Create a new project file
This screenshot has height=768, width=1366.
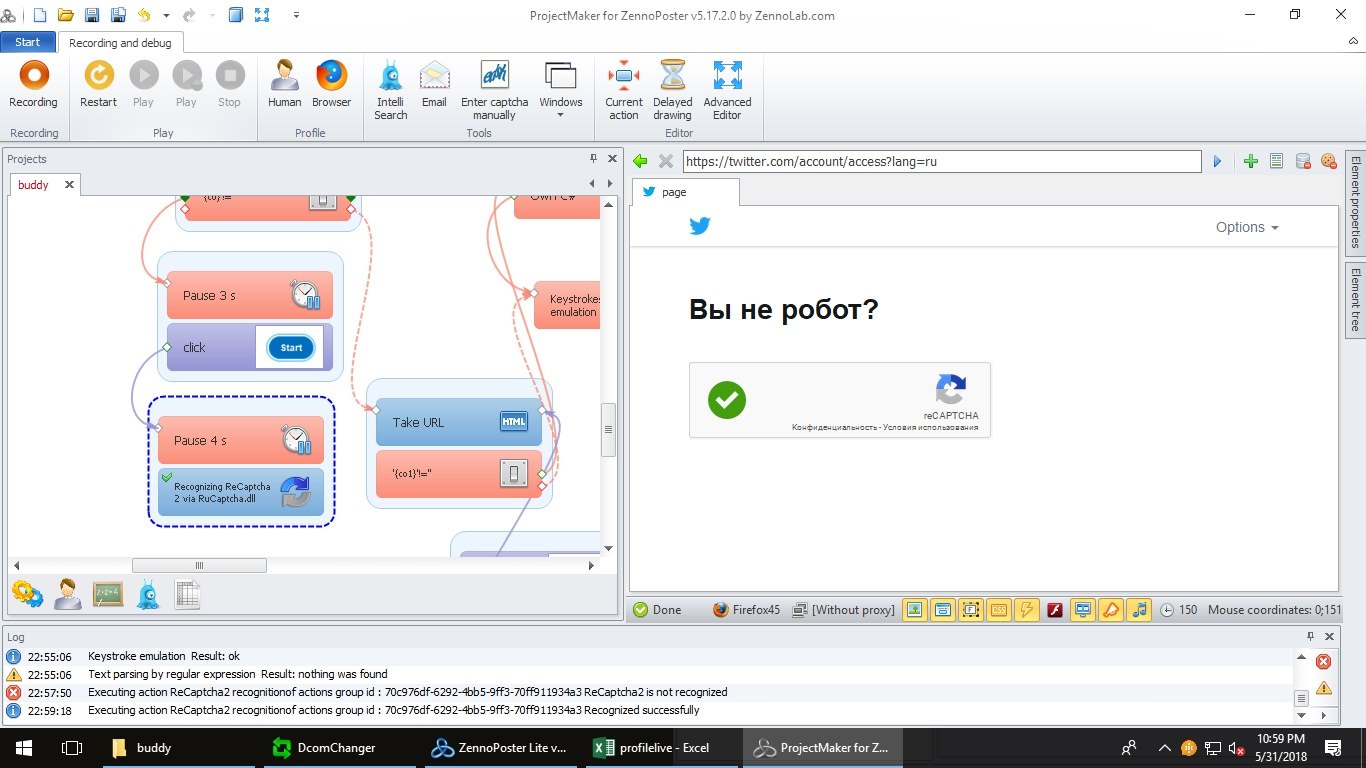click(x=39, y=15)
